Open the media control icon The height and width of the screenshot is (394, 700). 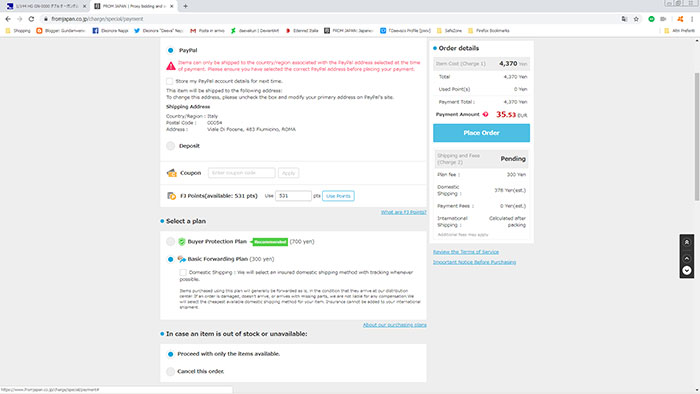(x=663, y=19)
